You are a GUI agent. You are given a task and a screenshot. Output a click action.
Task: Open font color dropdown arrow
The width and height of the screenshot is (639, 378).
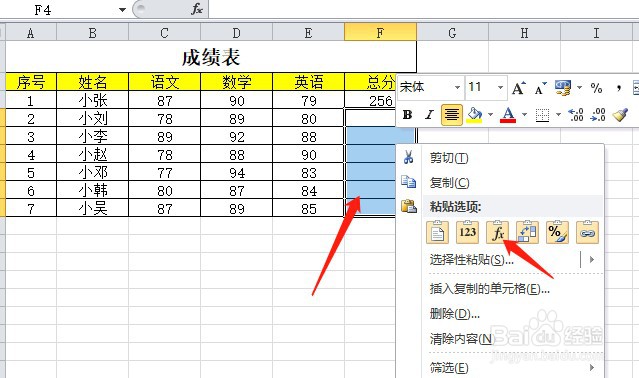coord(525,115)
